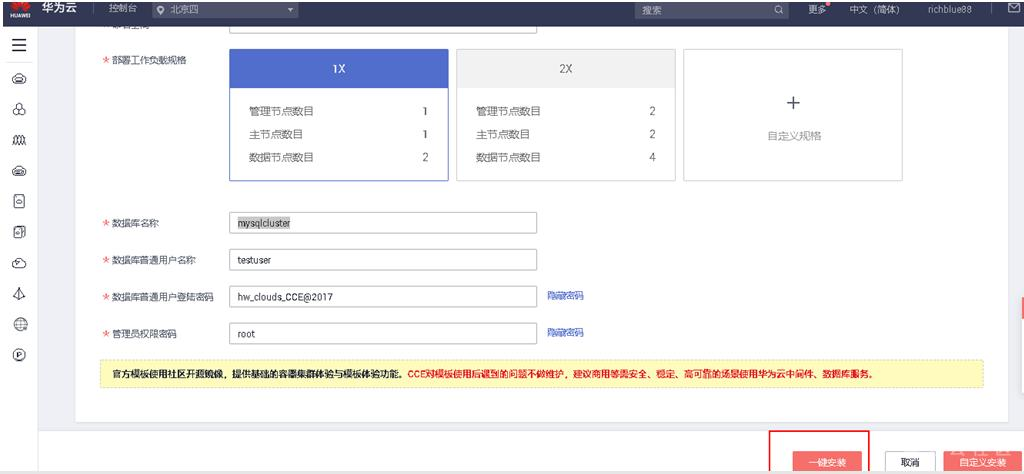Screen dimensions: 1024x474
Task: Click the user login password field
Action: coord(383,296)
